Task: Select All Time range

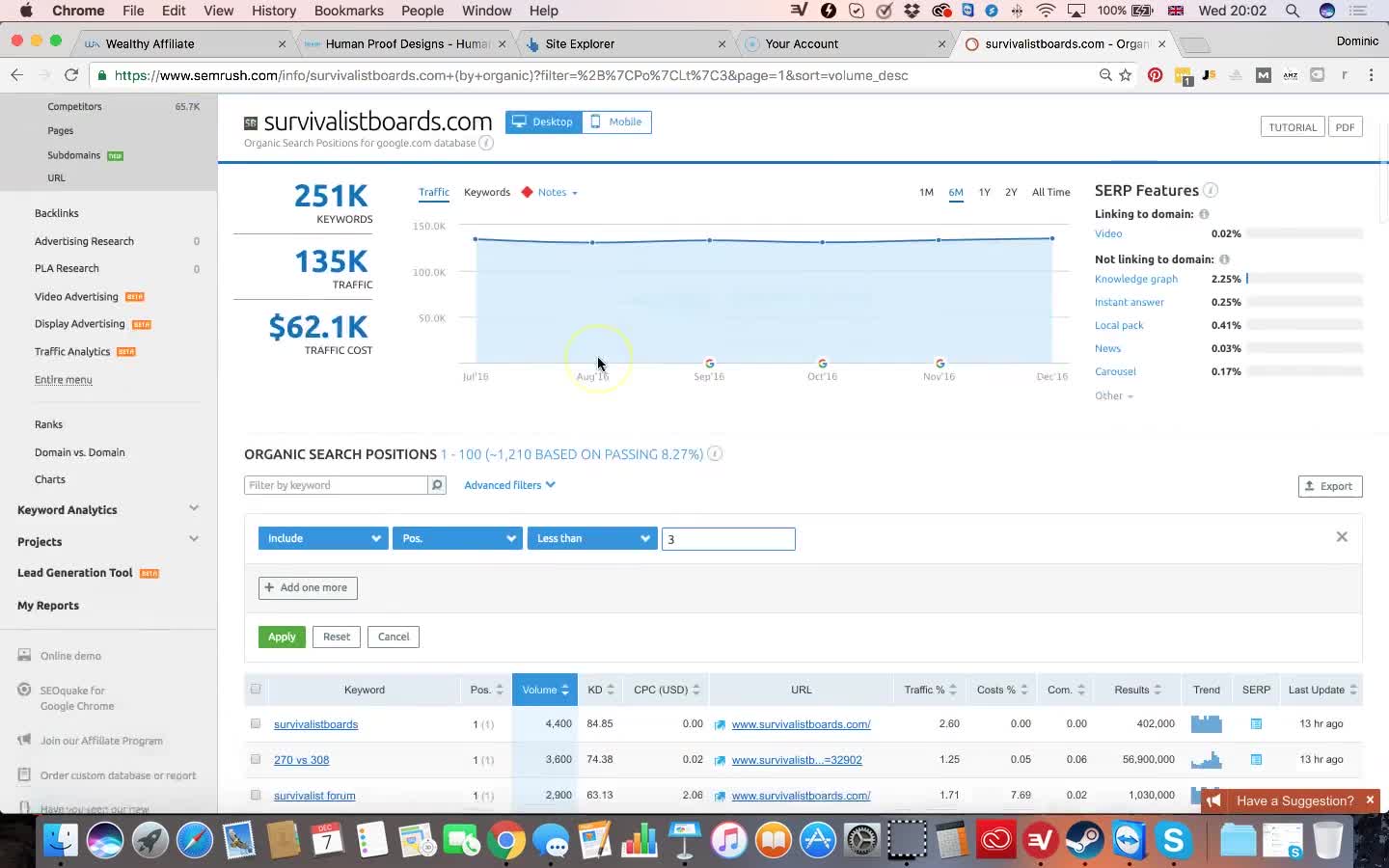Action: 1050,192
